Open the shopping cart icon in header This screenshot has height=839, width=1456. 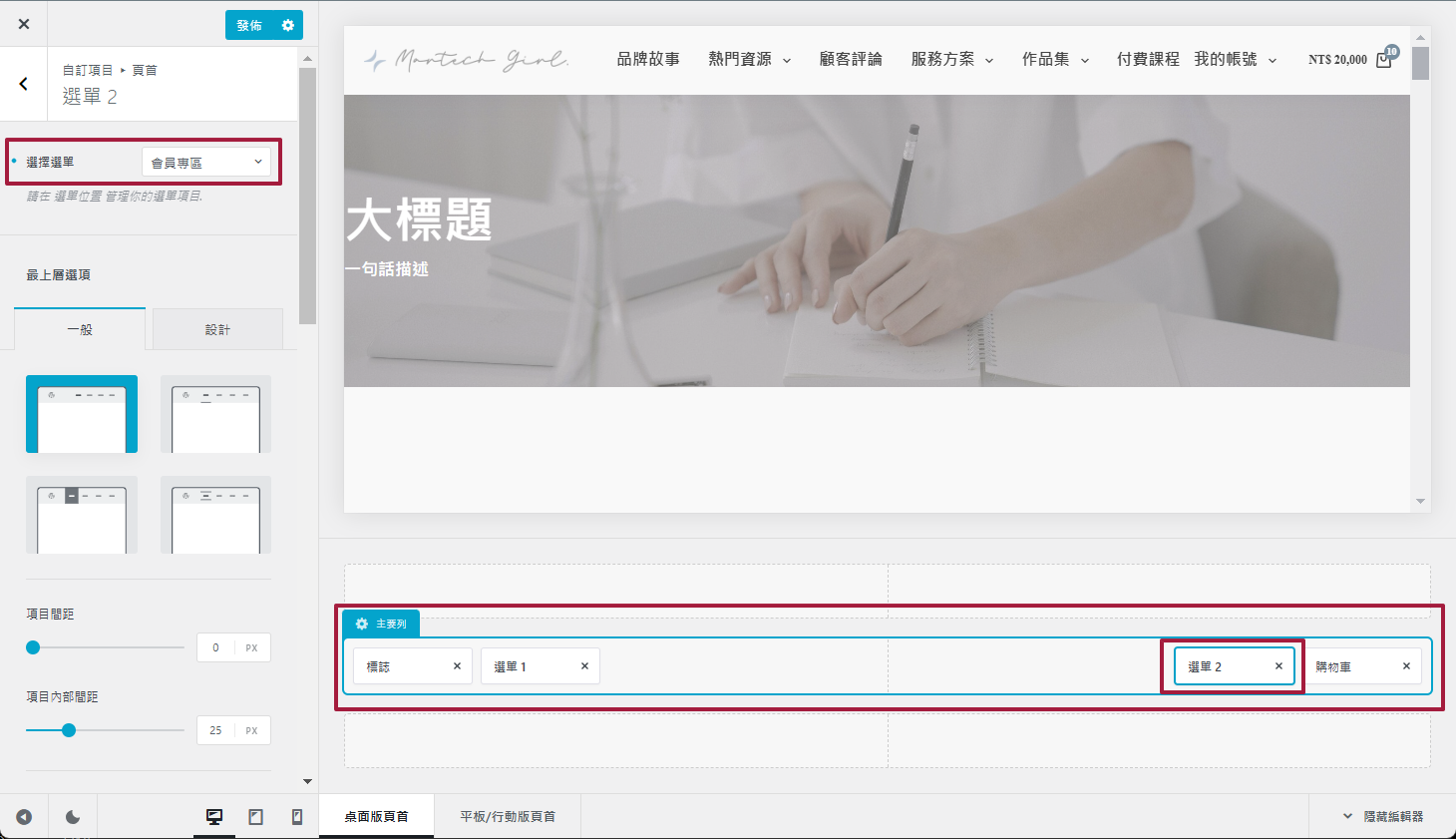tap(1384, 59)
